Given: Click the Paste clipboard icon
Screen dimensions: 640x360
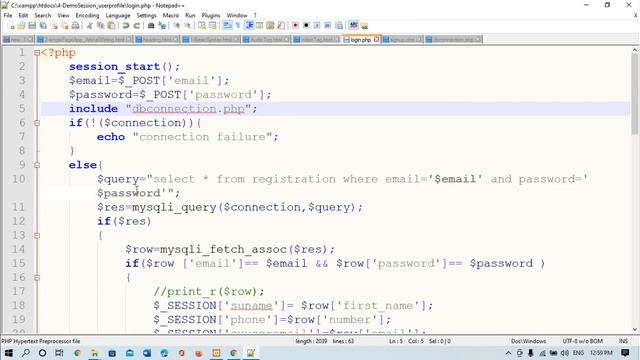Looking at the screenshot, I should pos(111,26).
